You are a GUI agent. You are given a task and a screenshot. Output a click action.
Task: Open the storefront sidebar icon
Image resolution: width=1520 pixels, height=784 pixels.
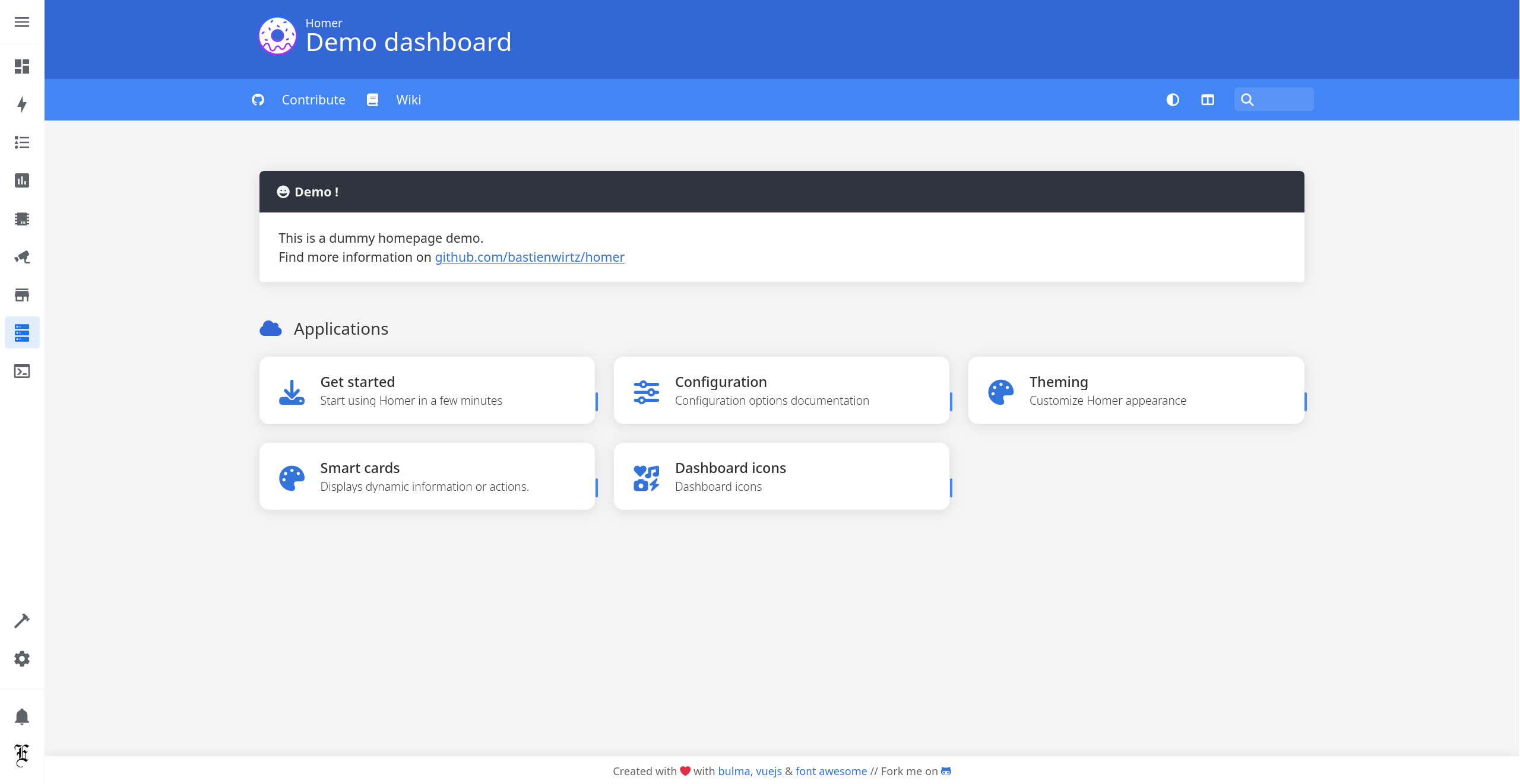point(22,295)
